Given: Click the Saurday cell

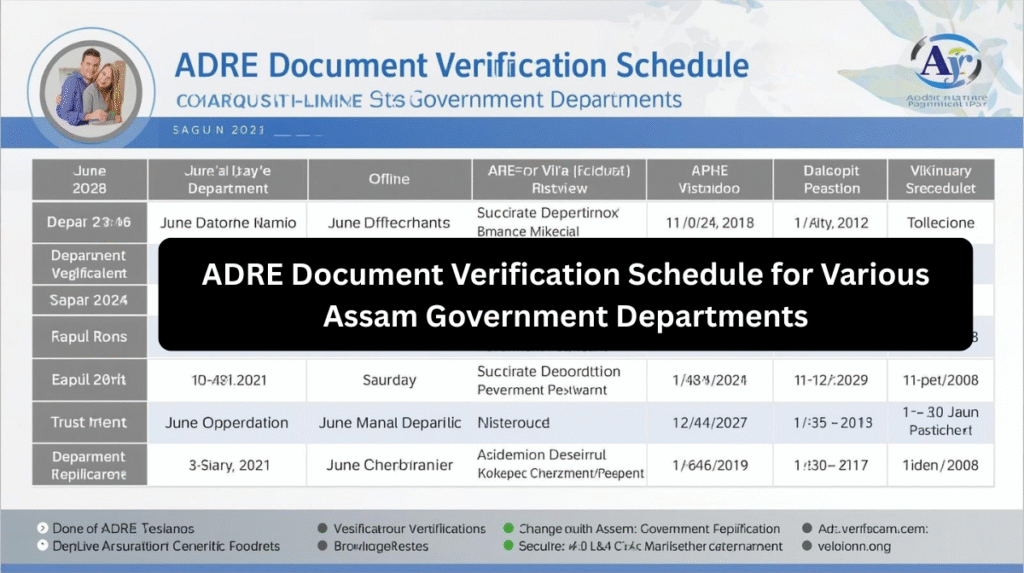Looking at the screenshot, I should pyautogui.click(x=389, y=380).
